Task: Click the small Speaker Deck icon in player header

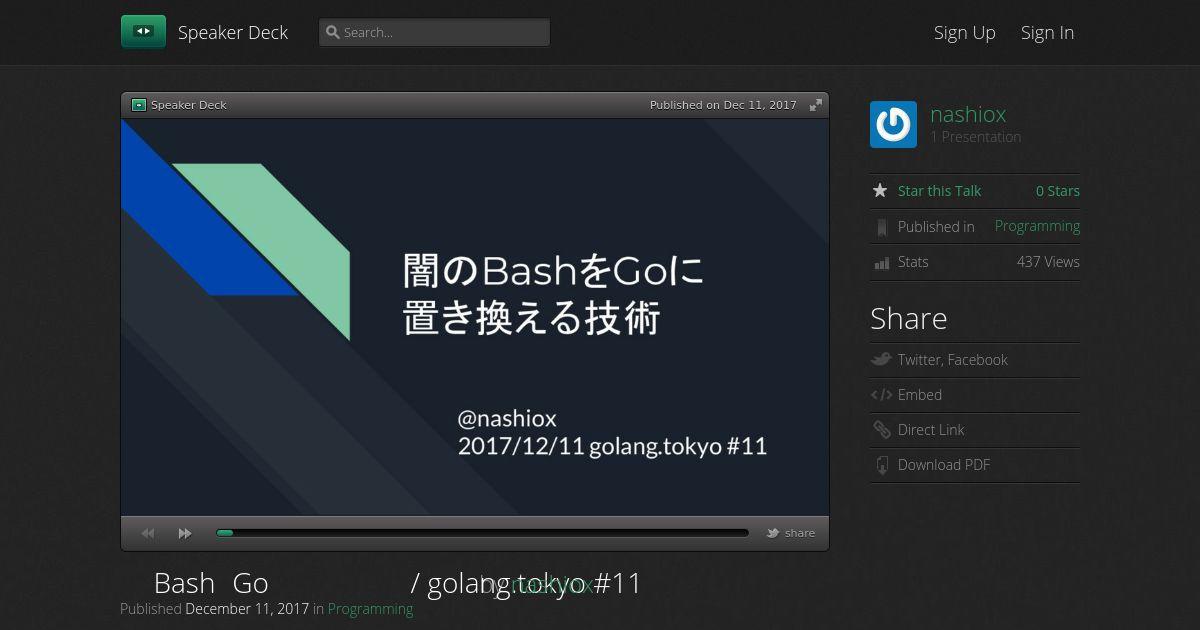Action: coord(139,105)
